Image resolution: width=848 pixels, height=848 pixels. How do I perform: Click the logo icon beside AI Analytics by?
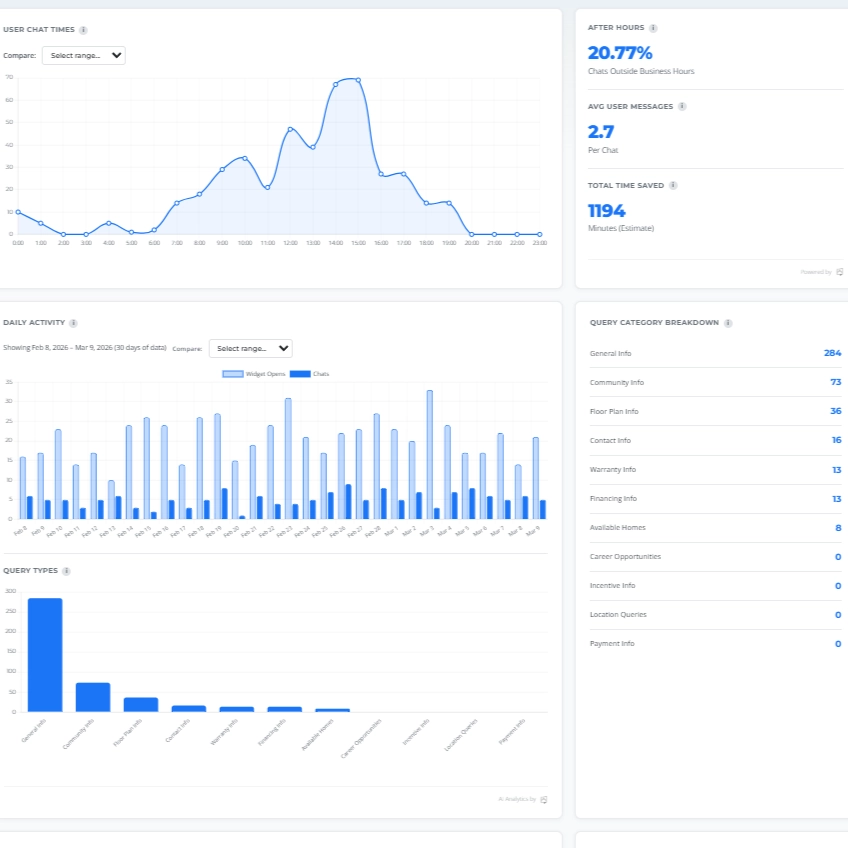click(544, 799)
